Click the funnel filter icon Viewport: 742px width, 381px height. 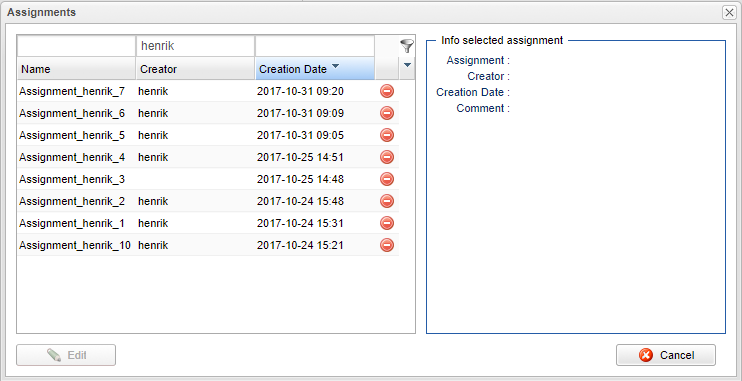click(x=406, y=46)
